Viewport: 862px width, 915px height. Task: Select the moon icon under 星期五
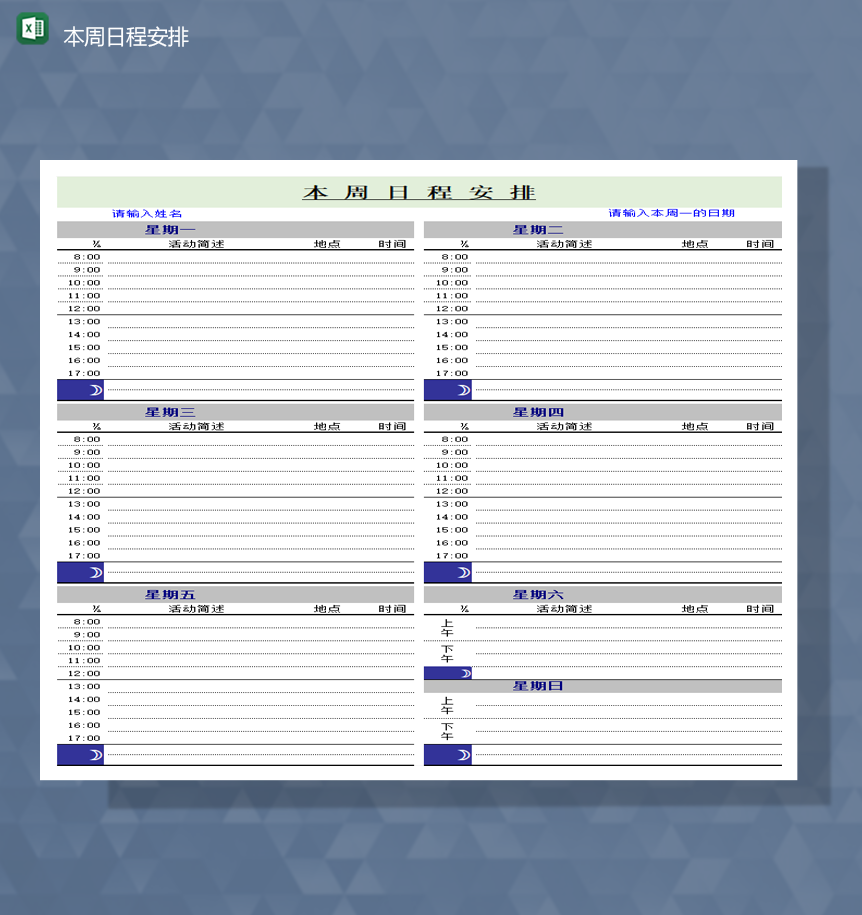pyautogui.click(x=95, y=753)
